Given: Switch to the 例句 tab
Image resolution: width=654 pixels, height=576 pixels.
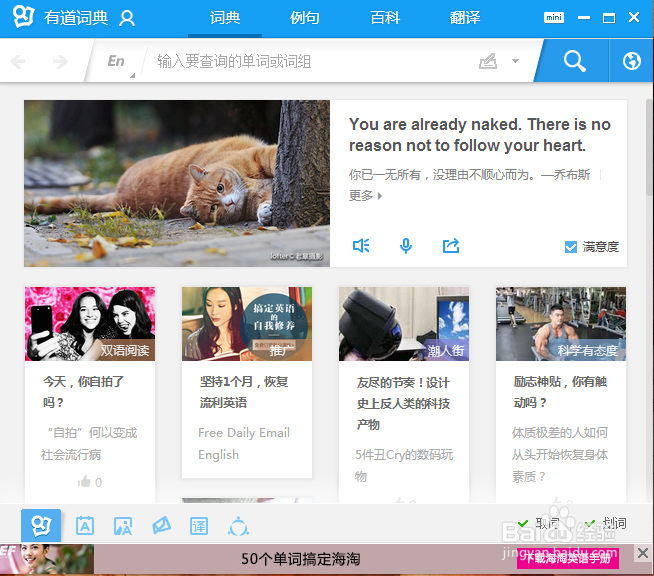Looking at the screenshot, I should tap(305, 18).
